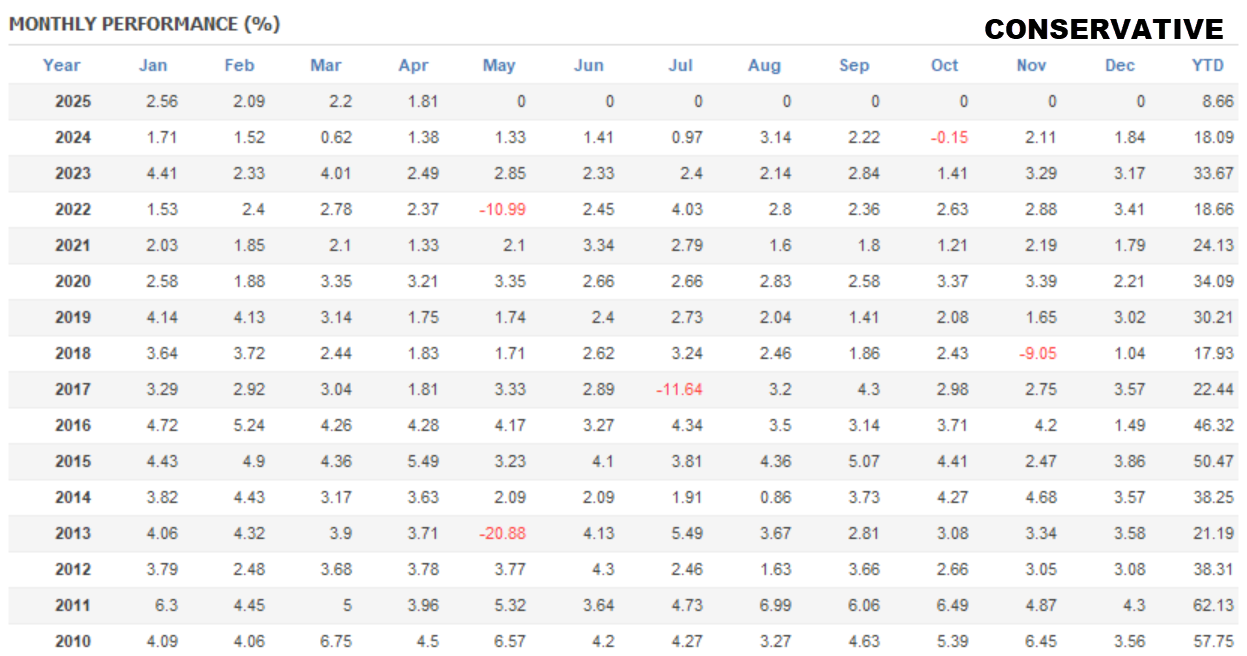Pick the 2017 year row label
The width and height of the screenshot is (1247, 656).
point(72,389)
